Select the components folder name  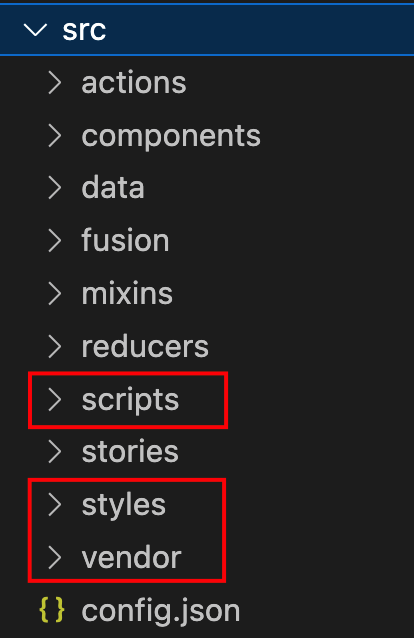click(x=171, y=136)
